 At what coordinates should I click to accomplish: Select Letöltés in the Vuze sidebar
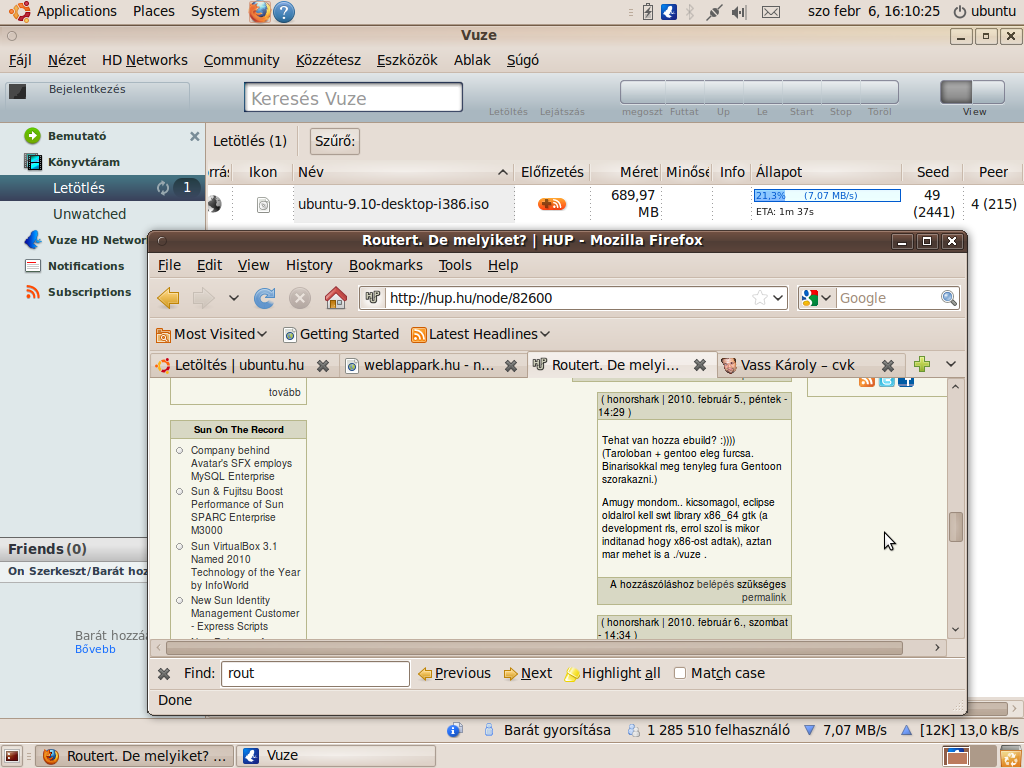pyautogui.click(x=103, y=188)
